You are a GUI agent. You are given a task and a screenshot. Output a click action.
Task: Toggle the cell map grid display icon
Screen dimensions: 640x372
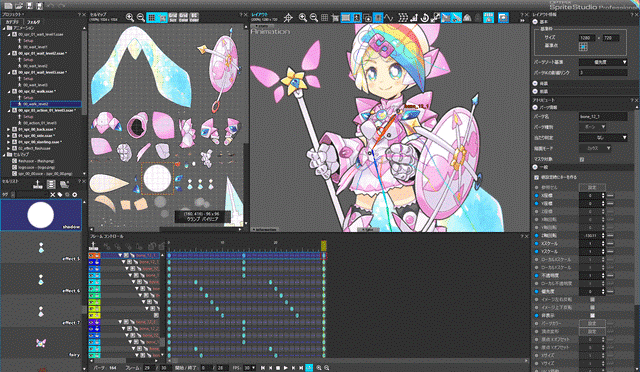pyautogui.click(x=151, y=18)
